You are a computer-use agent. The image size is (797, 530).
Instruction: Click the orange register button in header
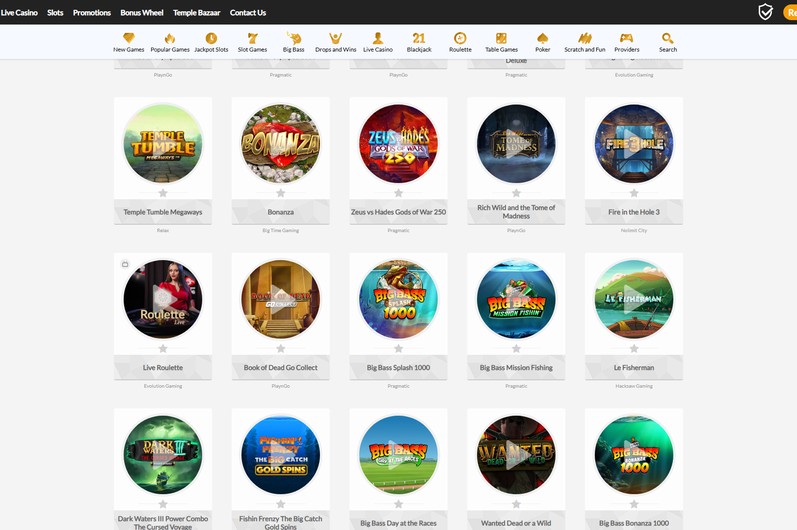click(x=790, y=12)
